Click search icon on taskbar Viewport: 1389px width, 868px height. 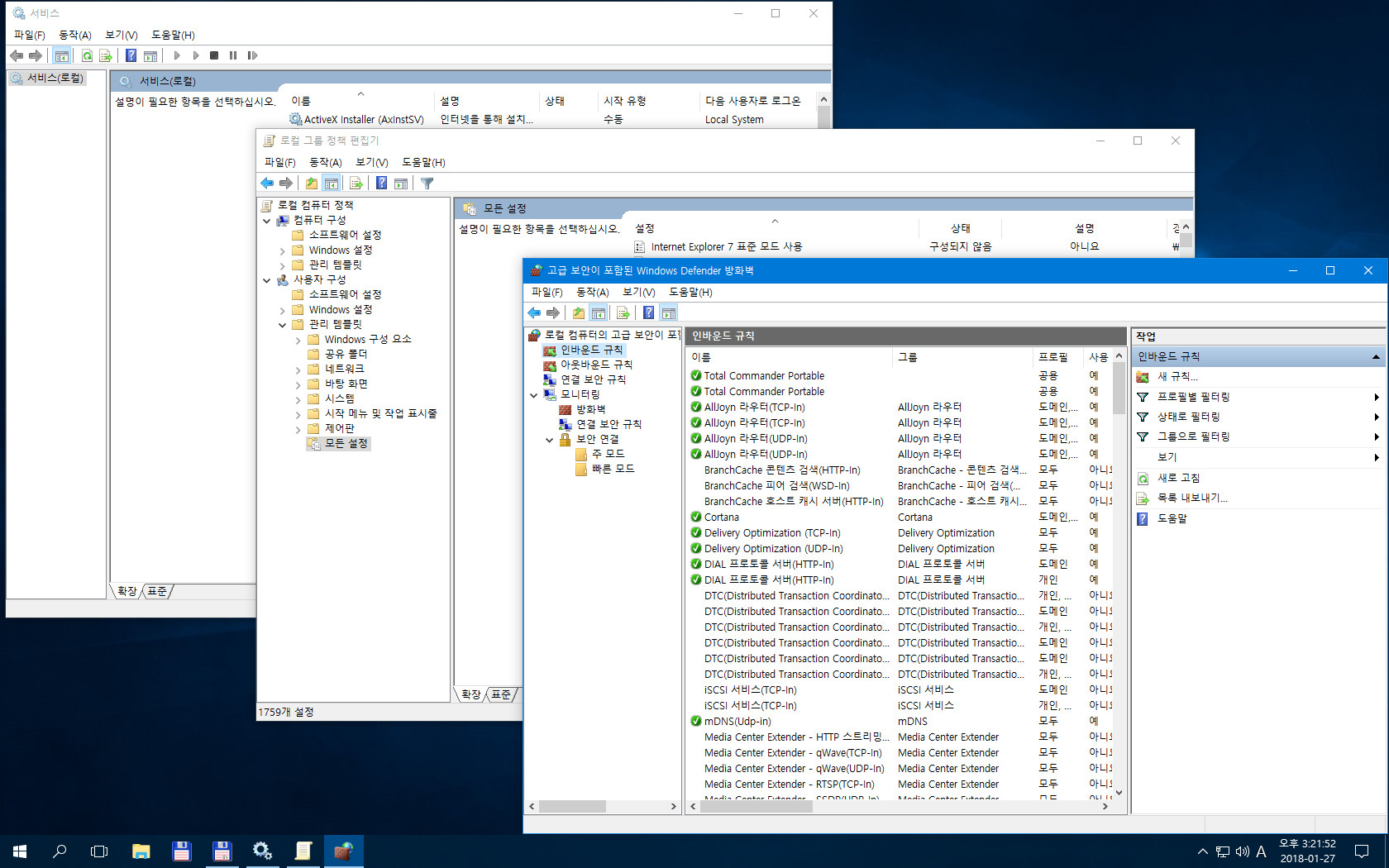pos(60,851)
